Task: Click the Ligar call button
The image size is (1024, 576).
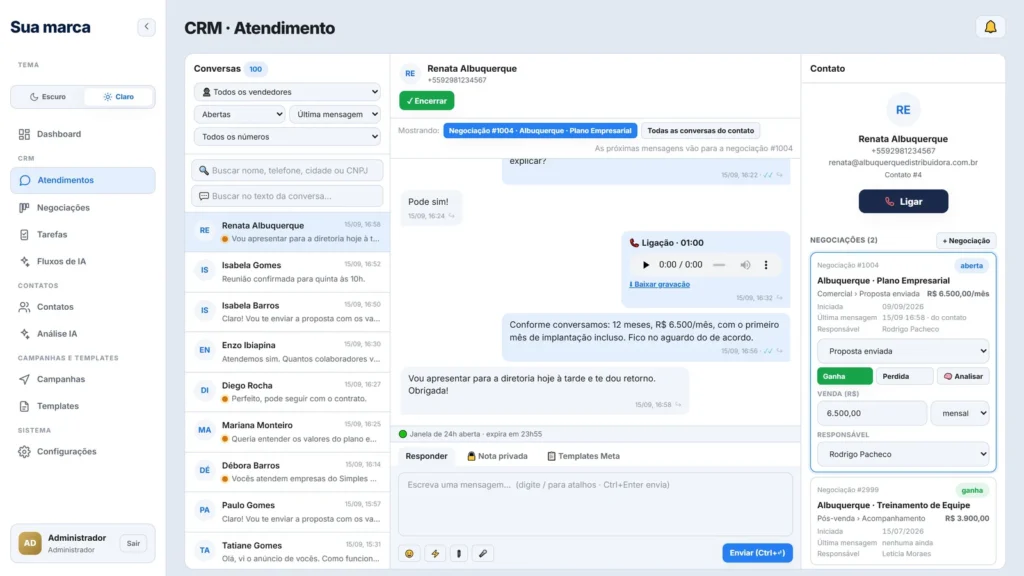Action: click(x=903, y=202)
